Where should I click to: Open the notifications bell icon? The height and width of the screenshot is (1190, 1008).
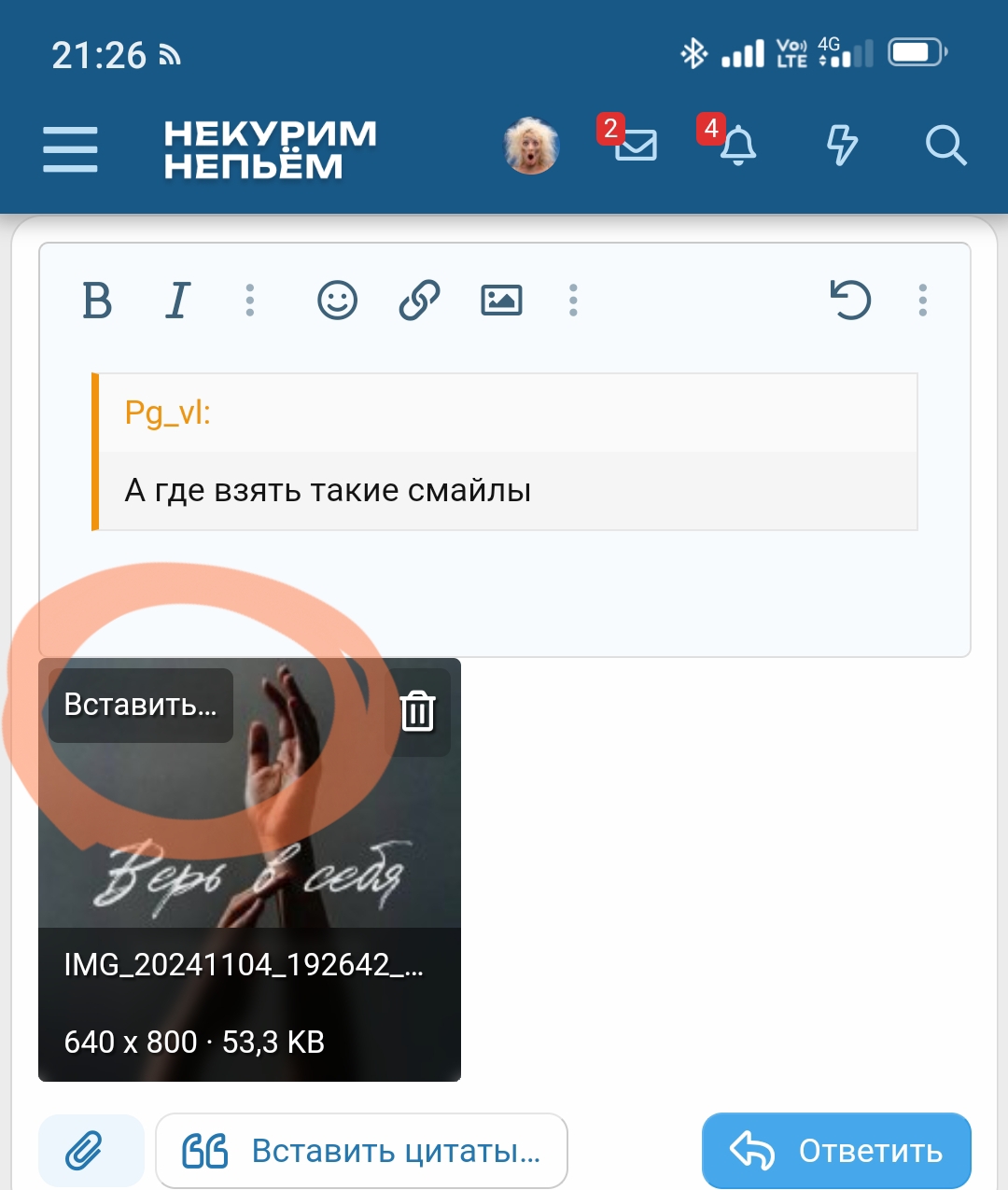click(x=738, y=146)
